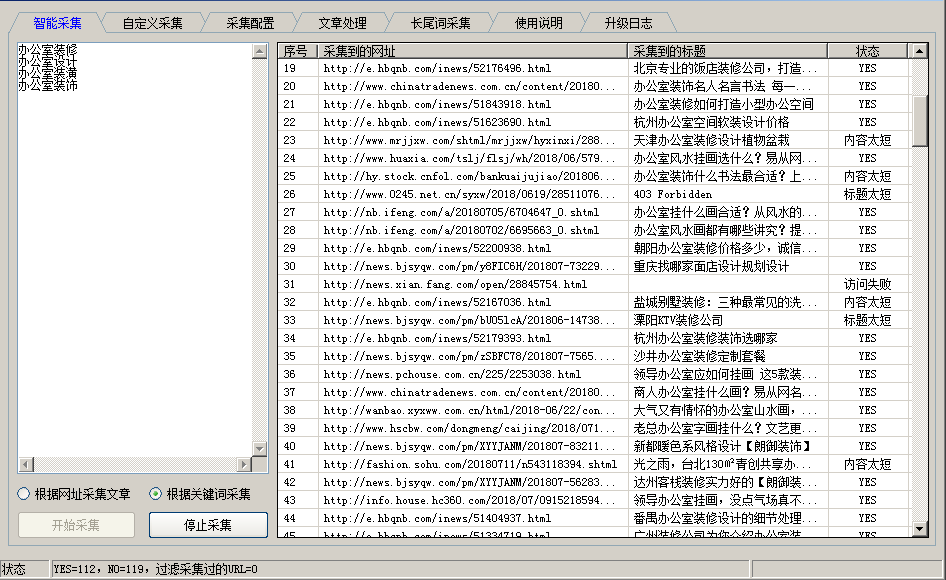Open the 使用说明 tab
Image resolution: width=946 pixels, height=580 pixels.
(x=538, y=23)
